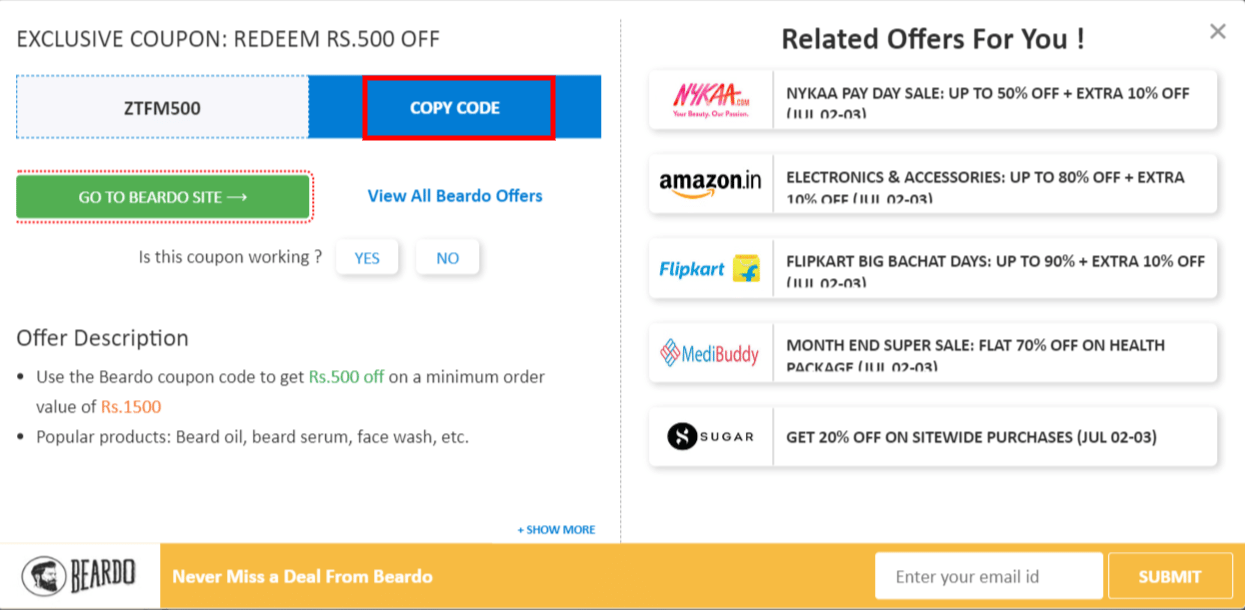
Task: Click the Nykaa logo icon
Action: coord(710,99)
